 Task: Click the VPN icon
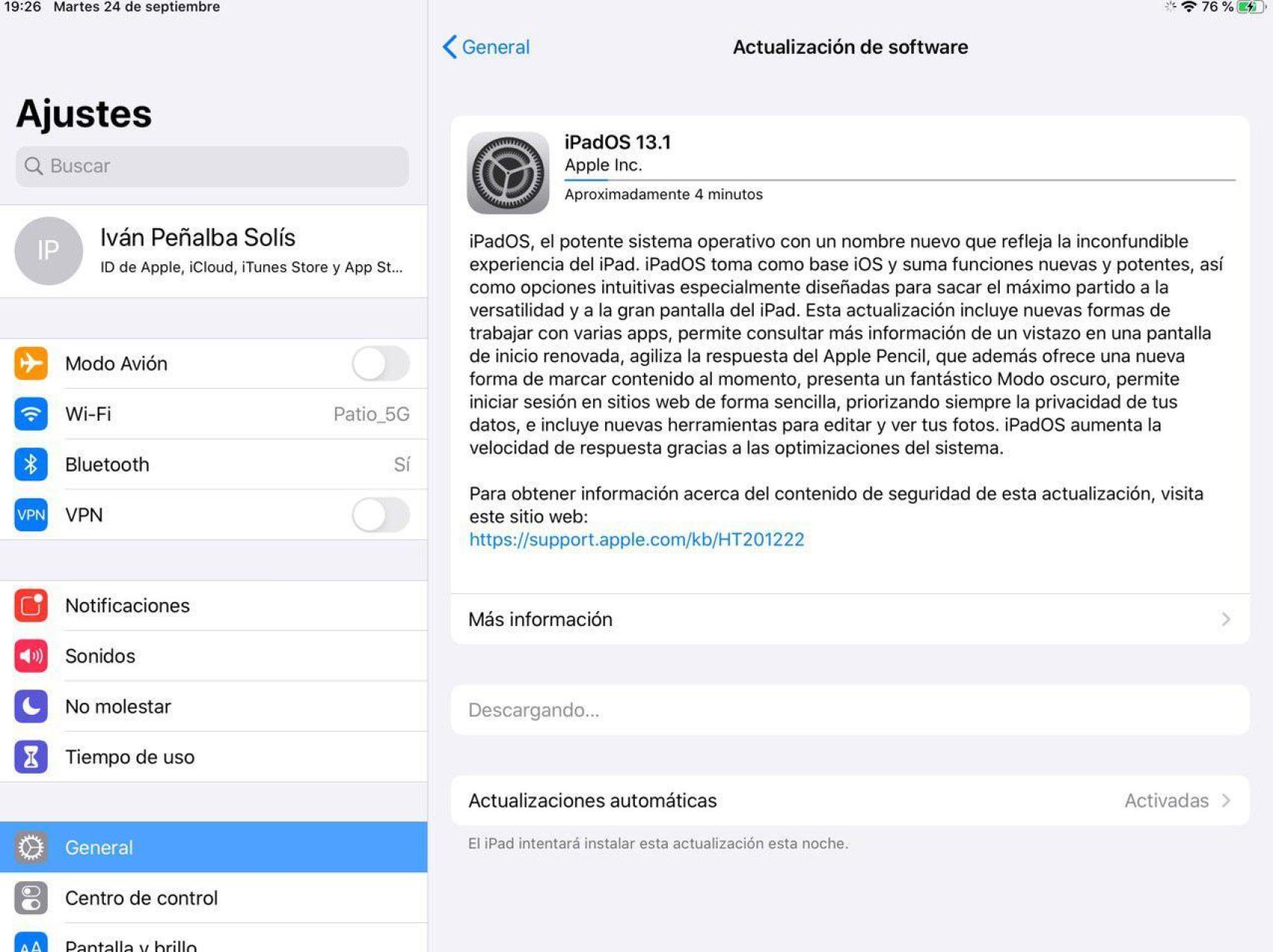[31, 515]
